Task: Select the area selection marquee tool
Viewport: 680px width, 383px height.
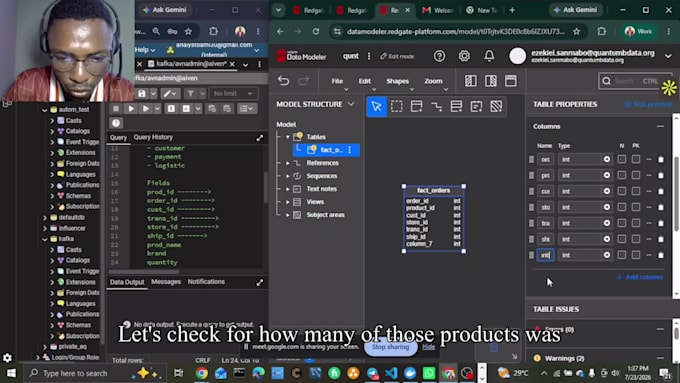Action: point(396,106)
